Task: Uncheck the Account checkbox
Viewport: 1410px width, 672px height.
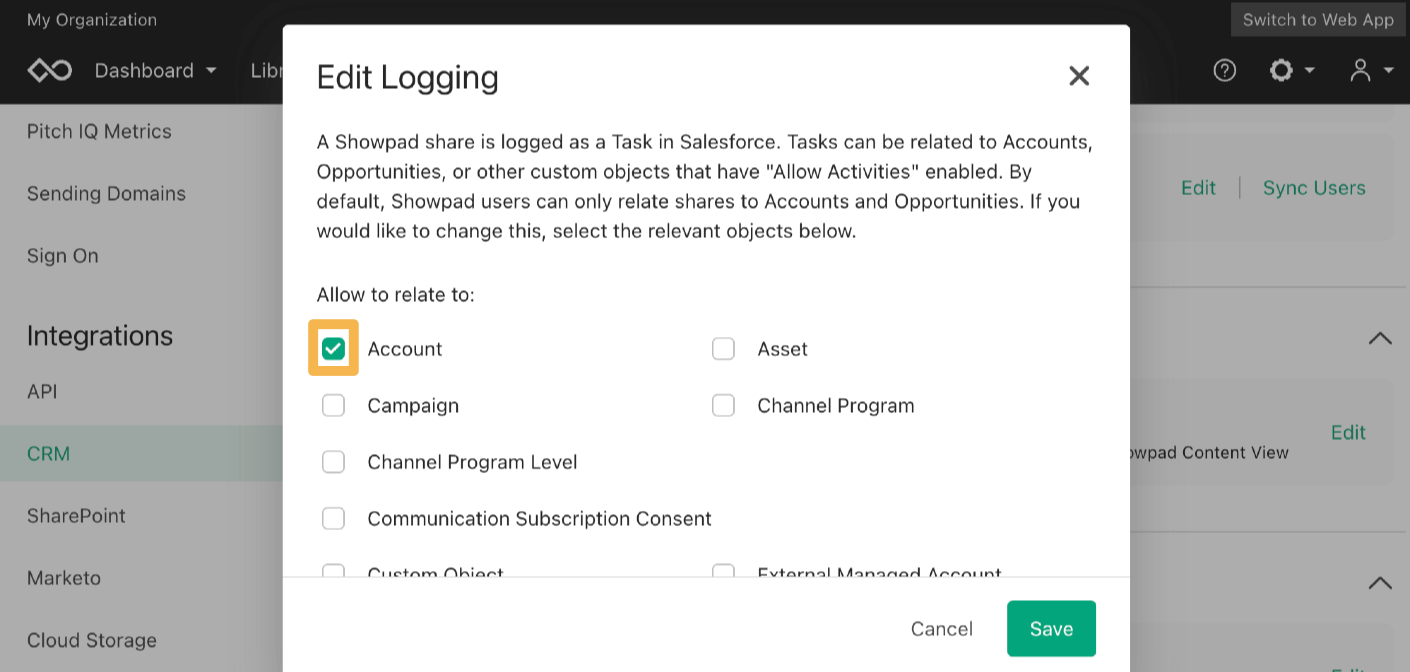Action: pos(333,348)
